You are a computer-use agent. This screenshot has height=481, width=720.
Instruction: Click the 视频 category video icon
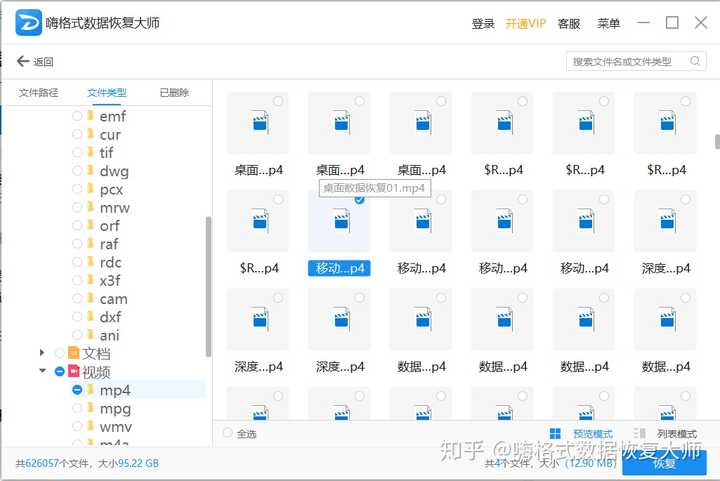point(73,371)
